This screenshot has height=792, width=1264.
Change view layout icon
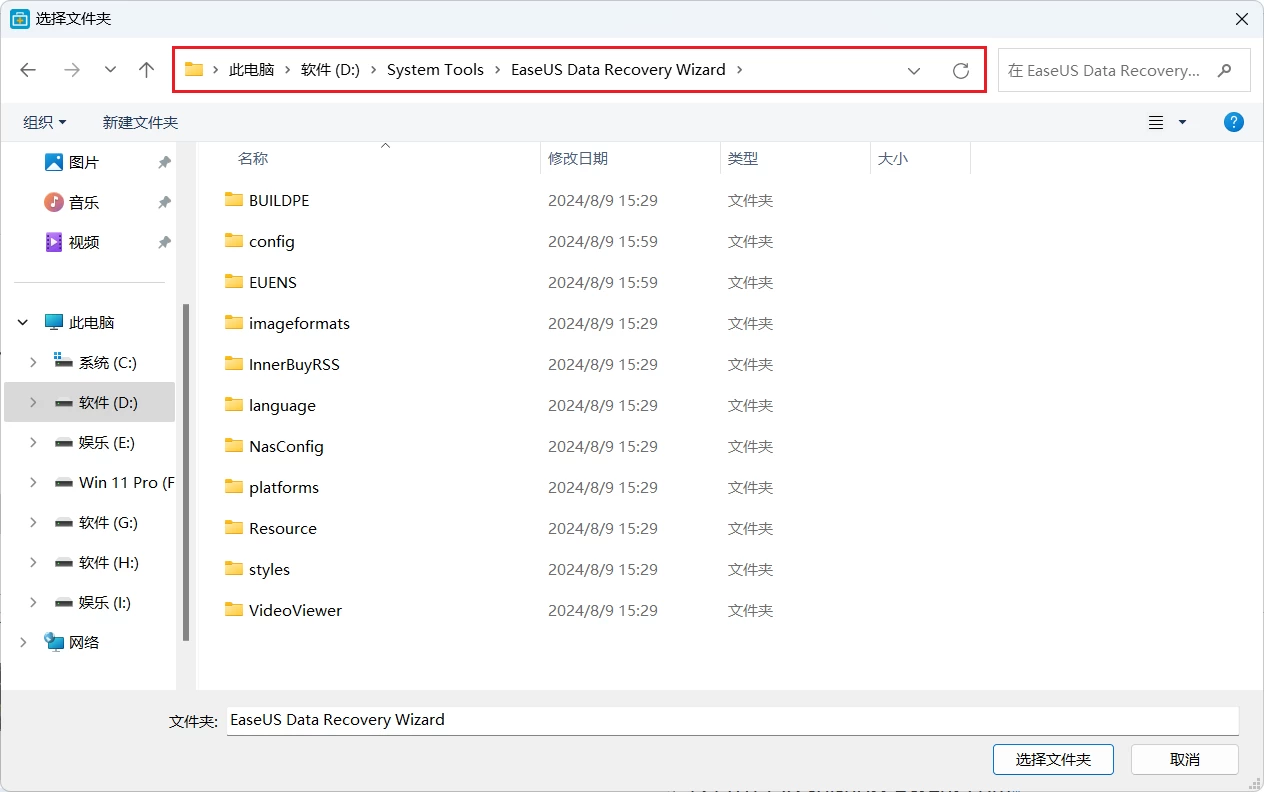[1156, 122]
